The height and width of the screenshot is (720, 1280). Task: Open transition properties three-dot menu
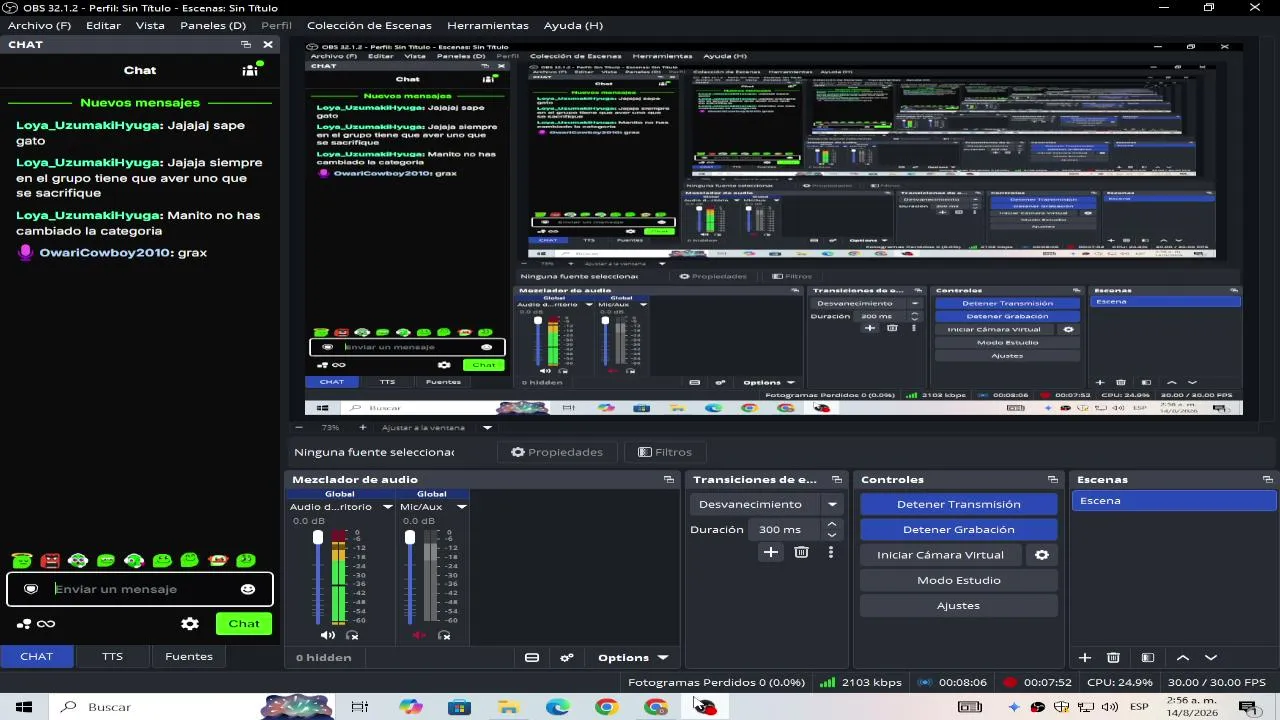click(x=830, y=552)
